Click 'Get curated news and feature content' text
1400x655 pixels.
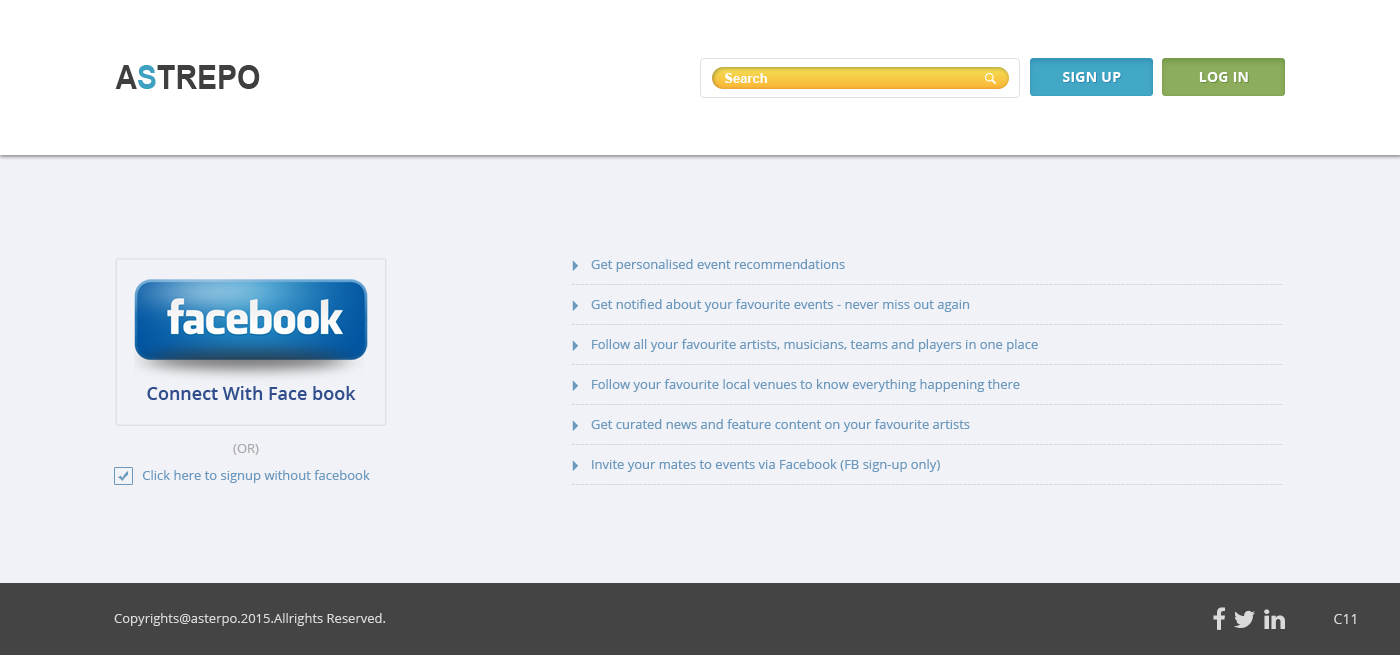pyautogui.click(x=780, y=425)
